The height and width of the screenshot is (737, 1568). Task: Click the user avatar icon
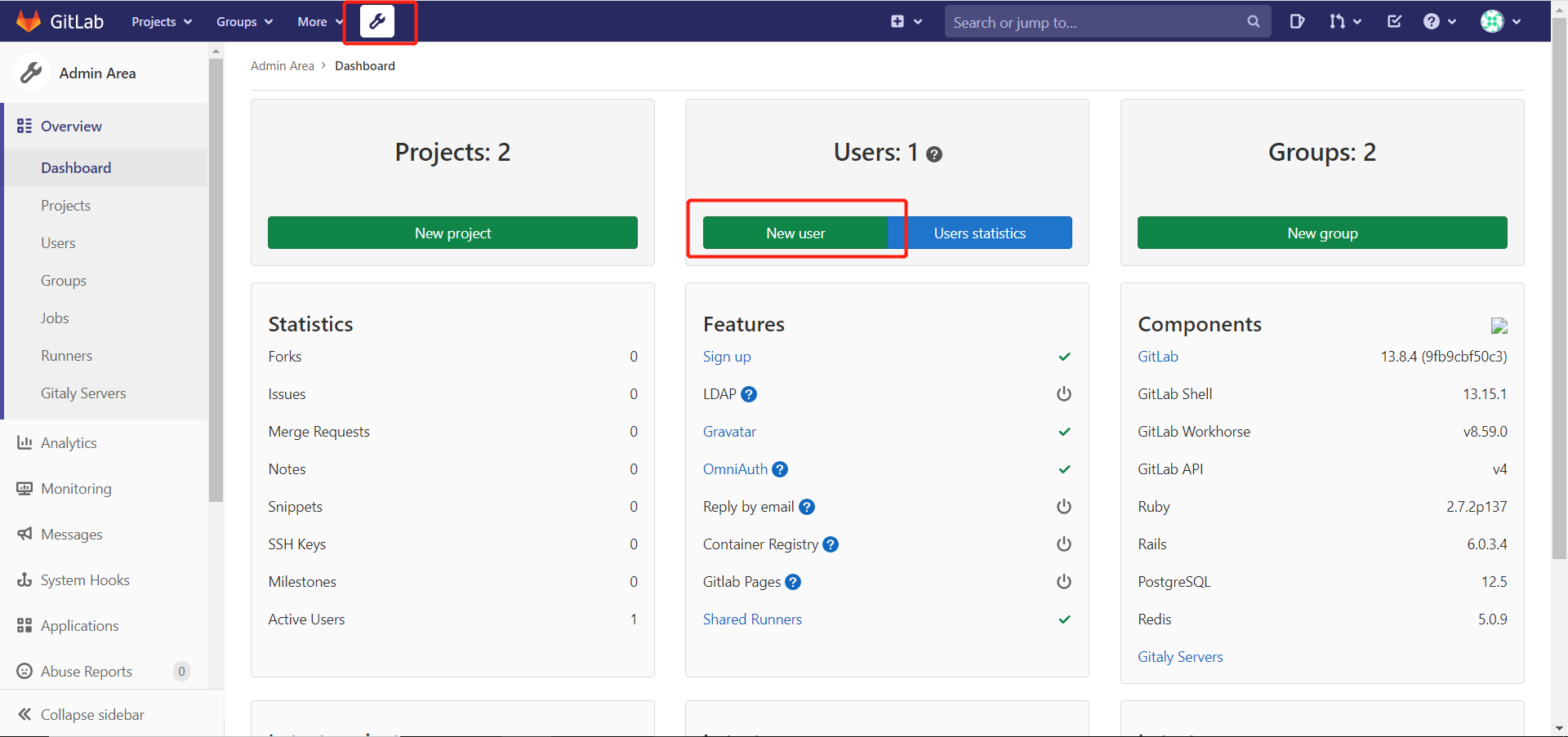pos(1492,21)
